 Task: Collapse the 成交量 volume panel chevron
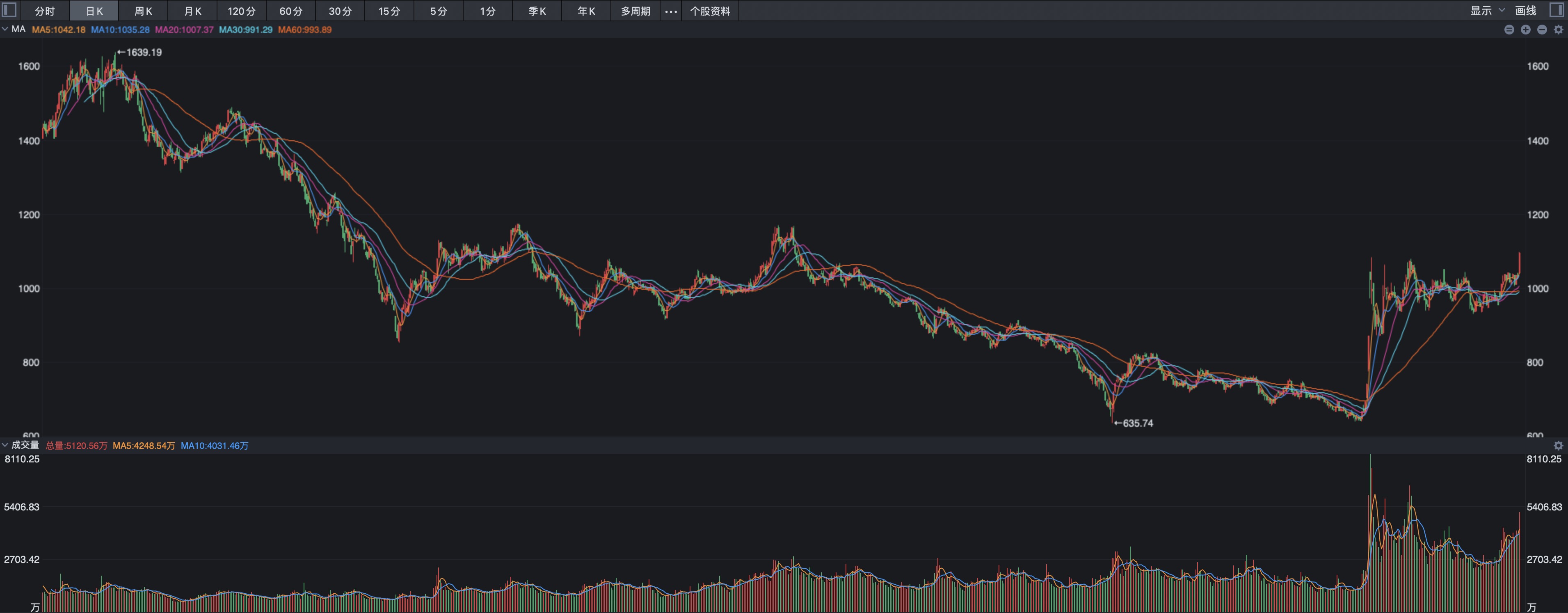pos(5,445)
